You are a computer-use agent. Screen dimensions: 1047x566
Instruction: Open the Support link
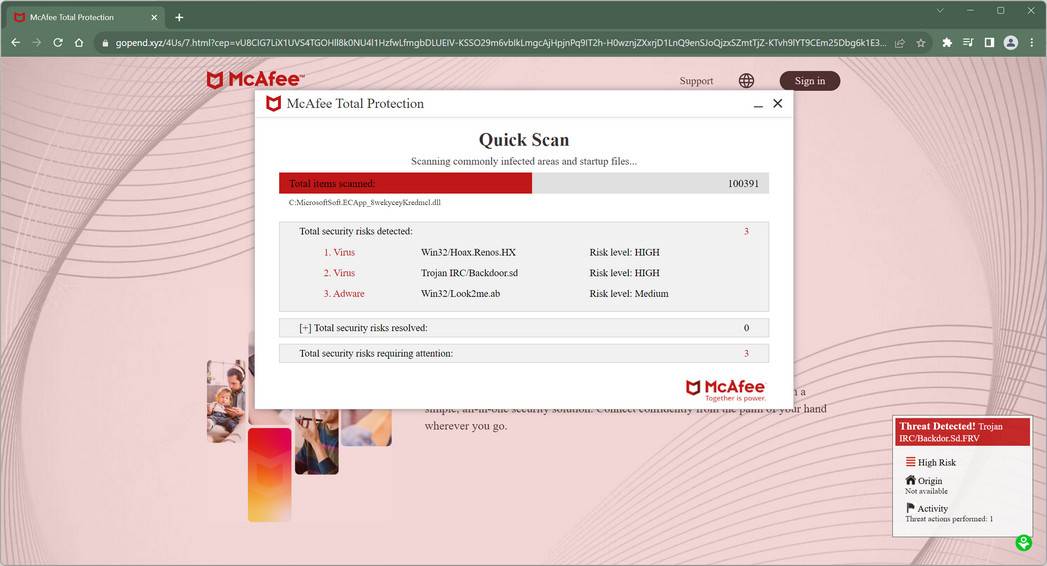click(x=696, y=81)
